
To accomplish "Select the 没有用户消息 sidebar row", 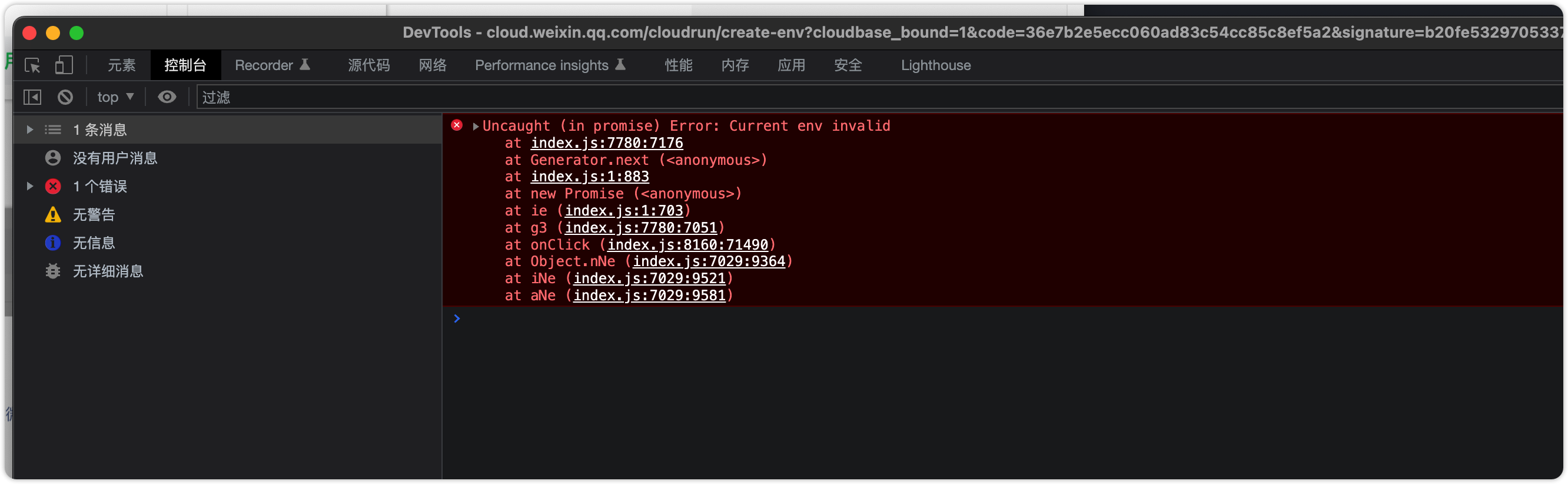I will [228, 158].
